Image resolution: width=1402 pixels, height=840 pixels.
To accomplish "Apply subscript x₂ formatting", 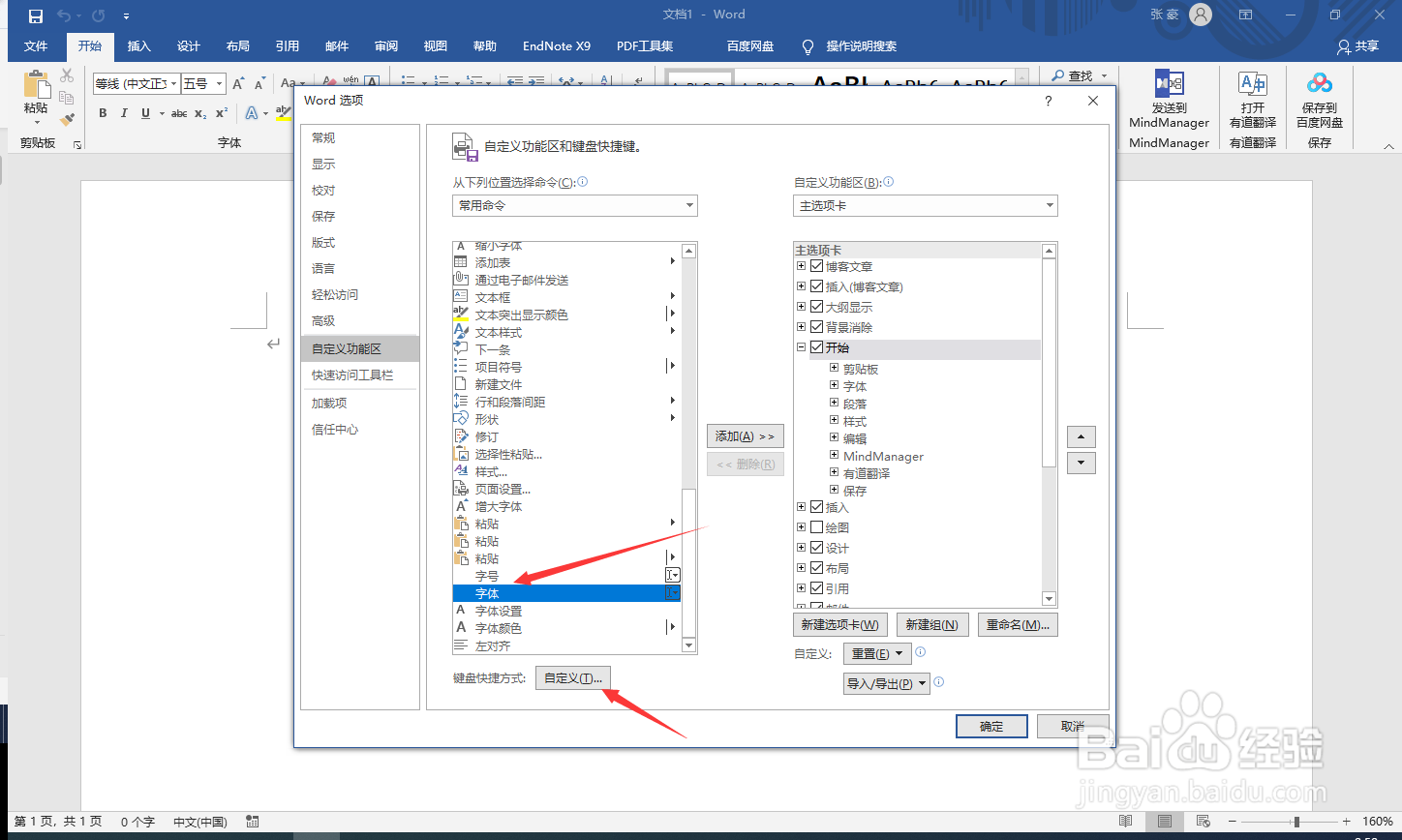I will [x=200, y=113].
